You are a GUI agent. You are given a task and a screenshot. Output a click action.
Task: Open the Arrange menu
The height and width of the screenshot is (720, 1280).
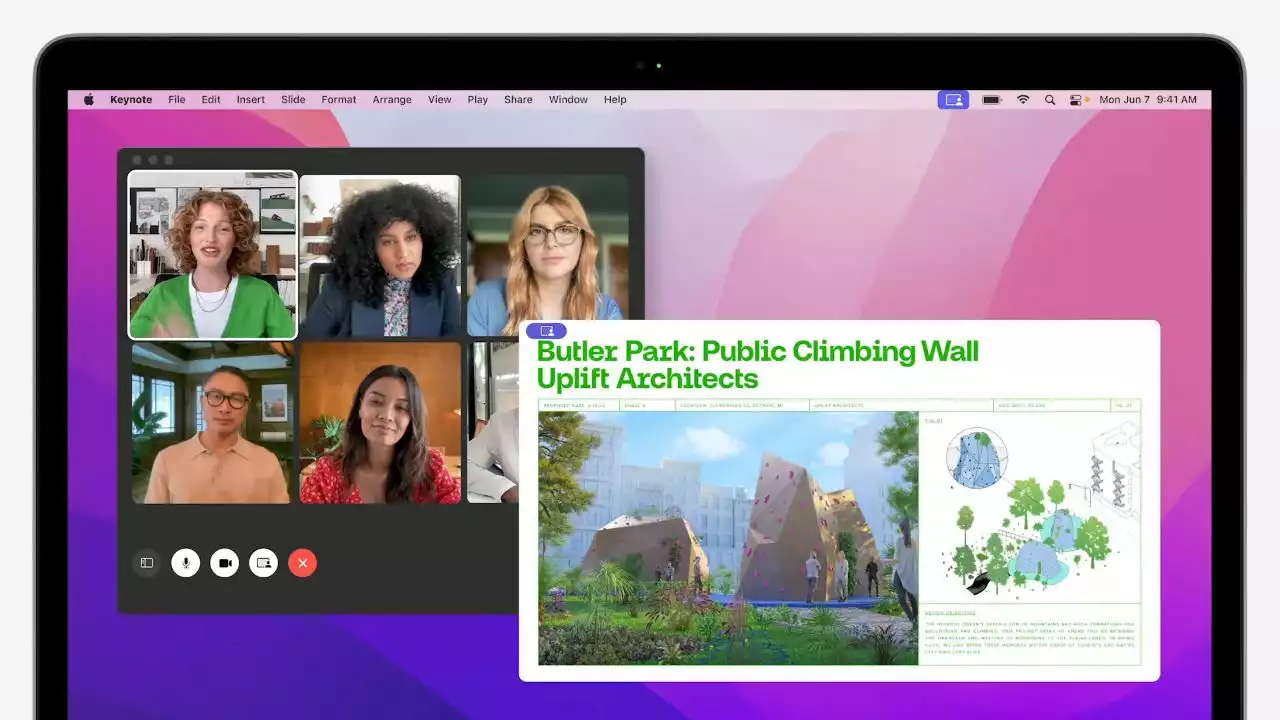pos(392,100)
